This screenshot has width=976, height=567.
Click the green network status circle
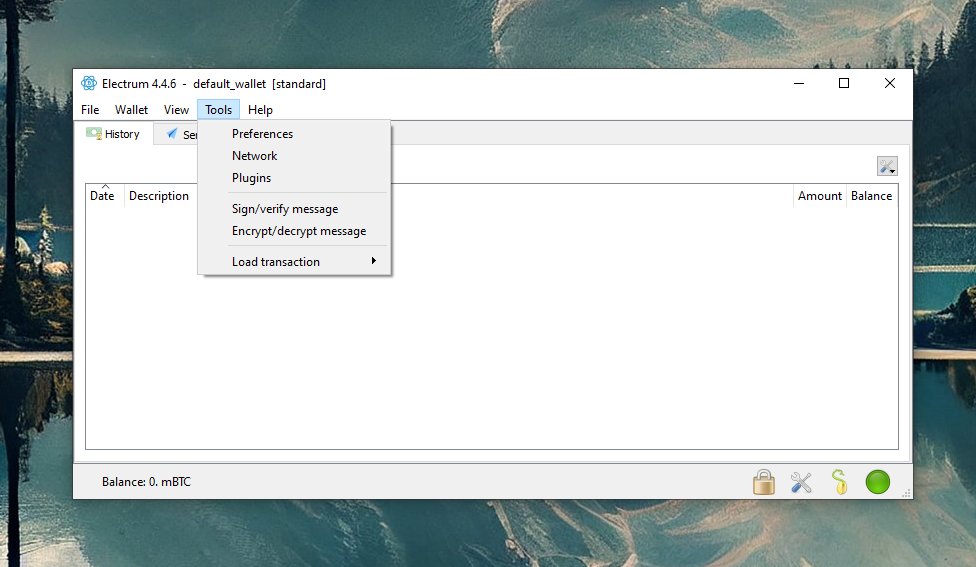tap(877, 482)
